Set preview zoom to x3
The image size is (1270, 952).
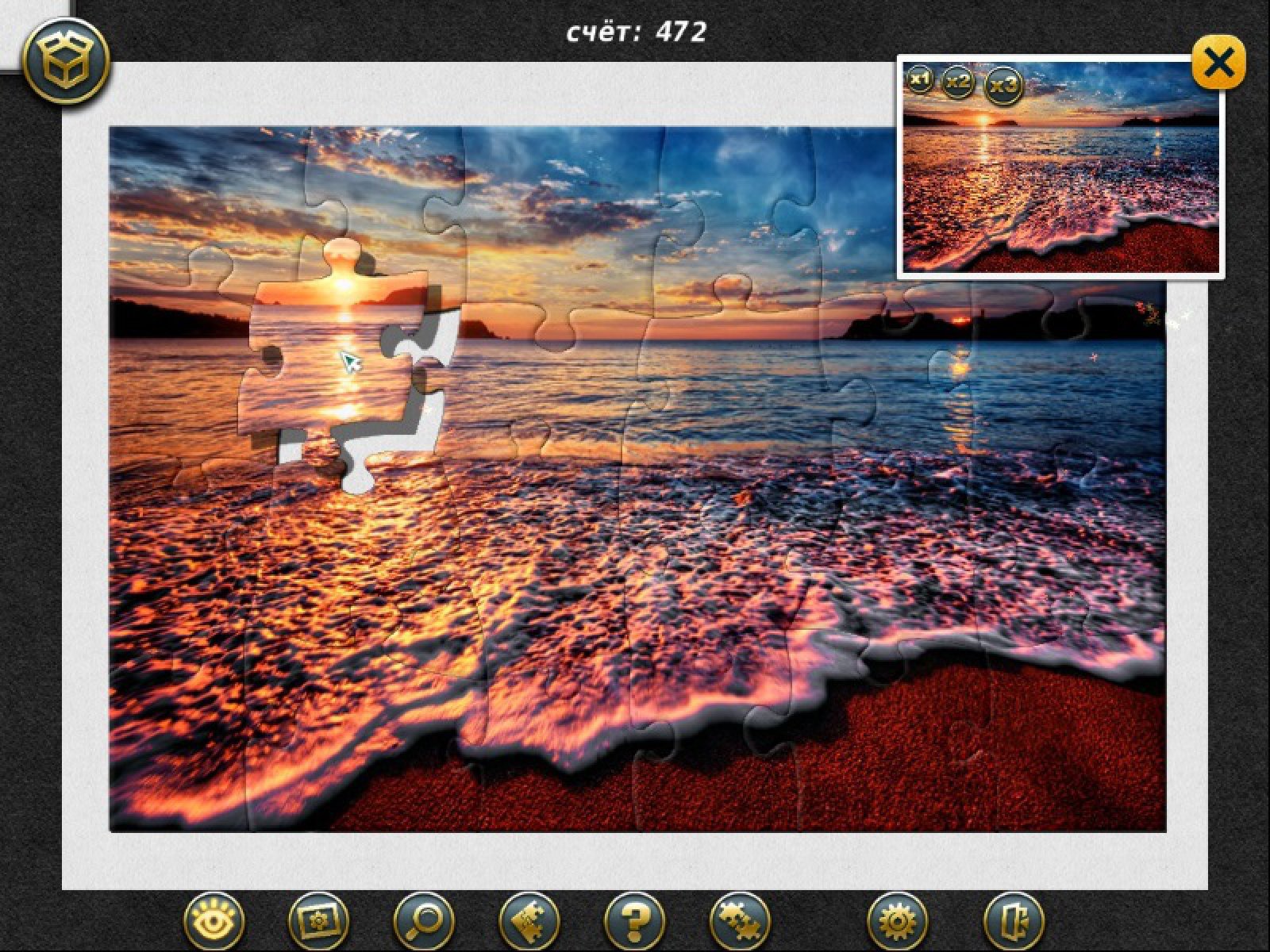pyautogui.click(x=1003, y=85)
